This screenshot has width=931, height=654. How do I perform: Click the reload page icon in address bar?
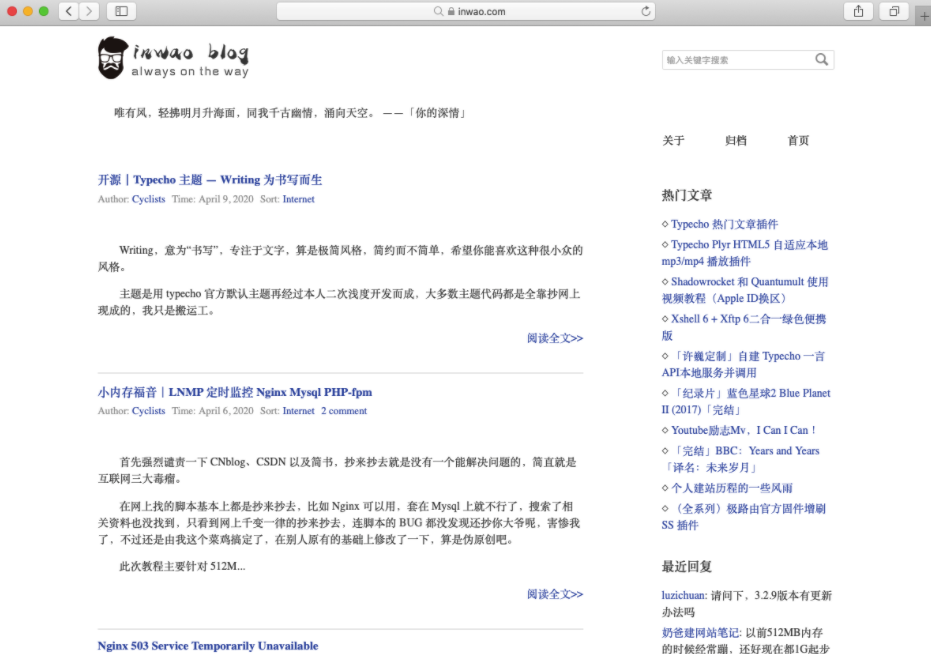tap(646, 11)
